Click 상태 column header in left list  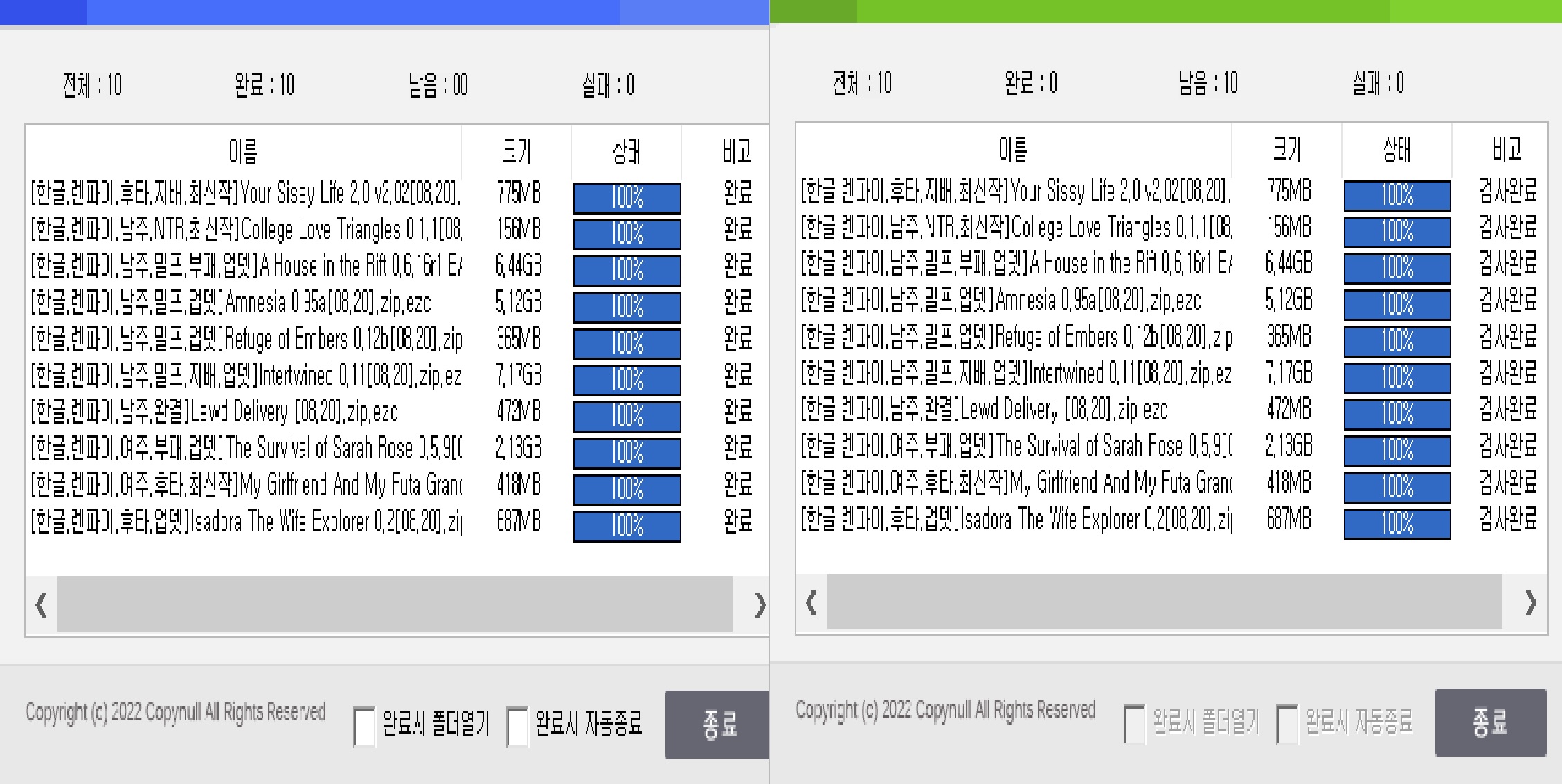tap(627, 150)
